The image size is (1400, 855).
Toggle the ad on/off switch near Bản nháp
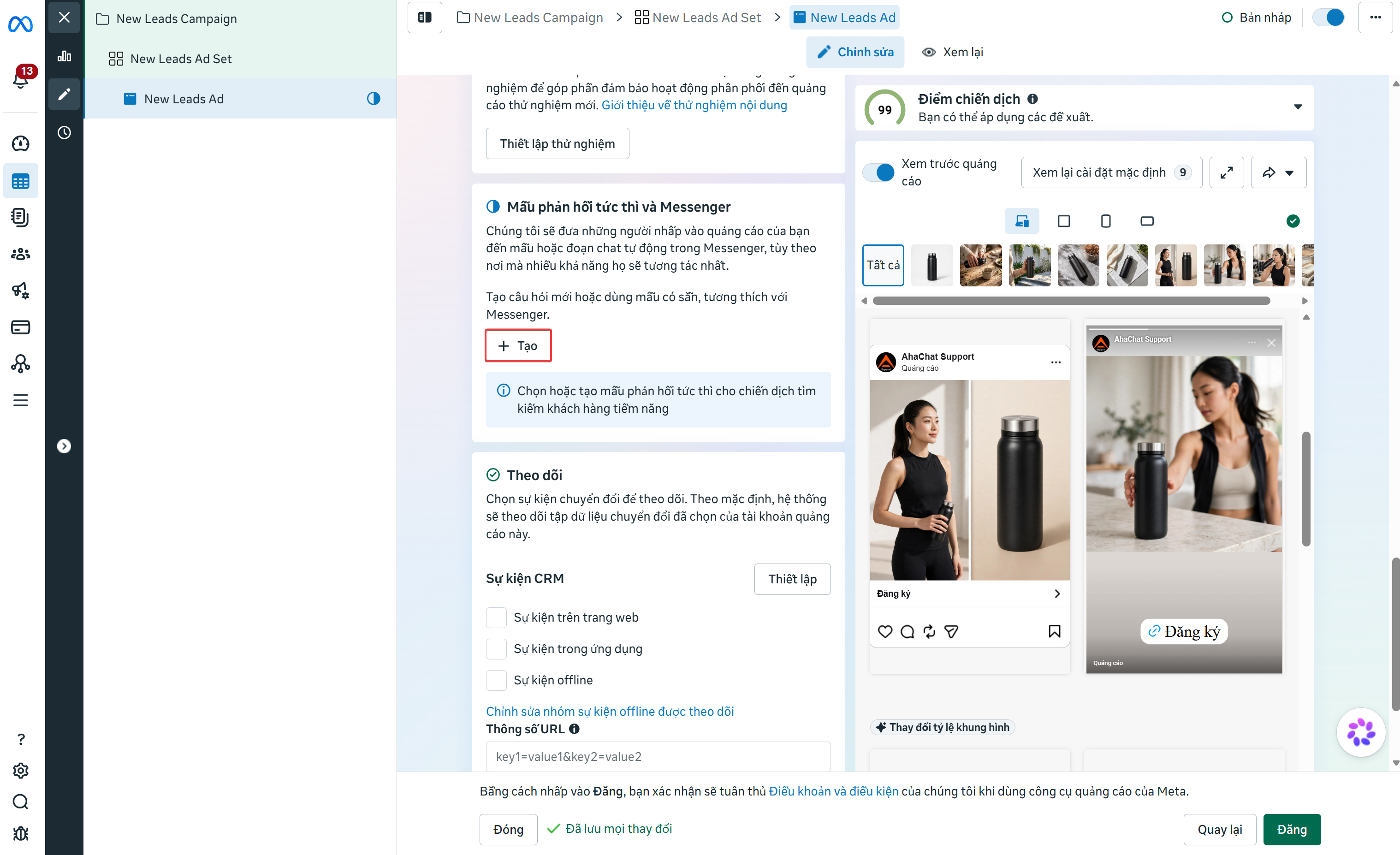1329,18
